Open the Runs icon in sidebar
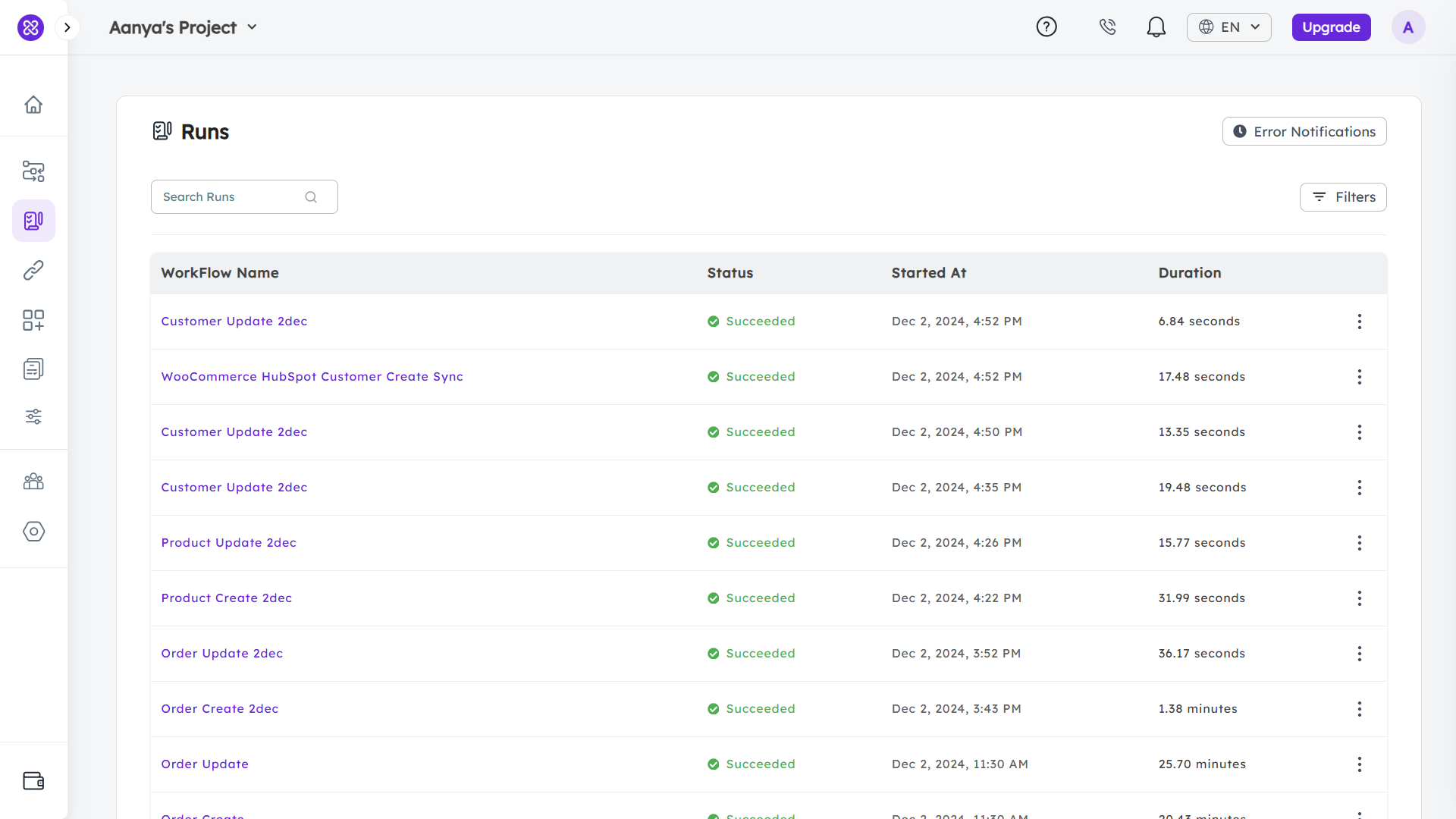The image size is (1456, 819). (33, 221)
